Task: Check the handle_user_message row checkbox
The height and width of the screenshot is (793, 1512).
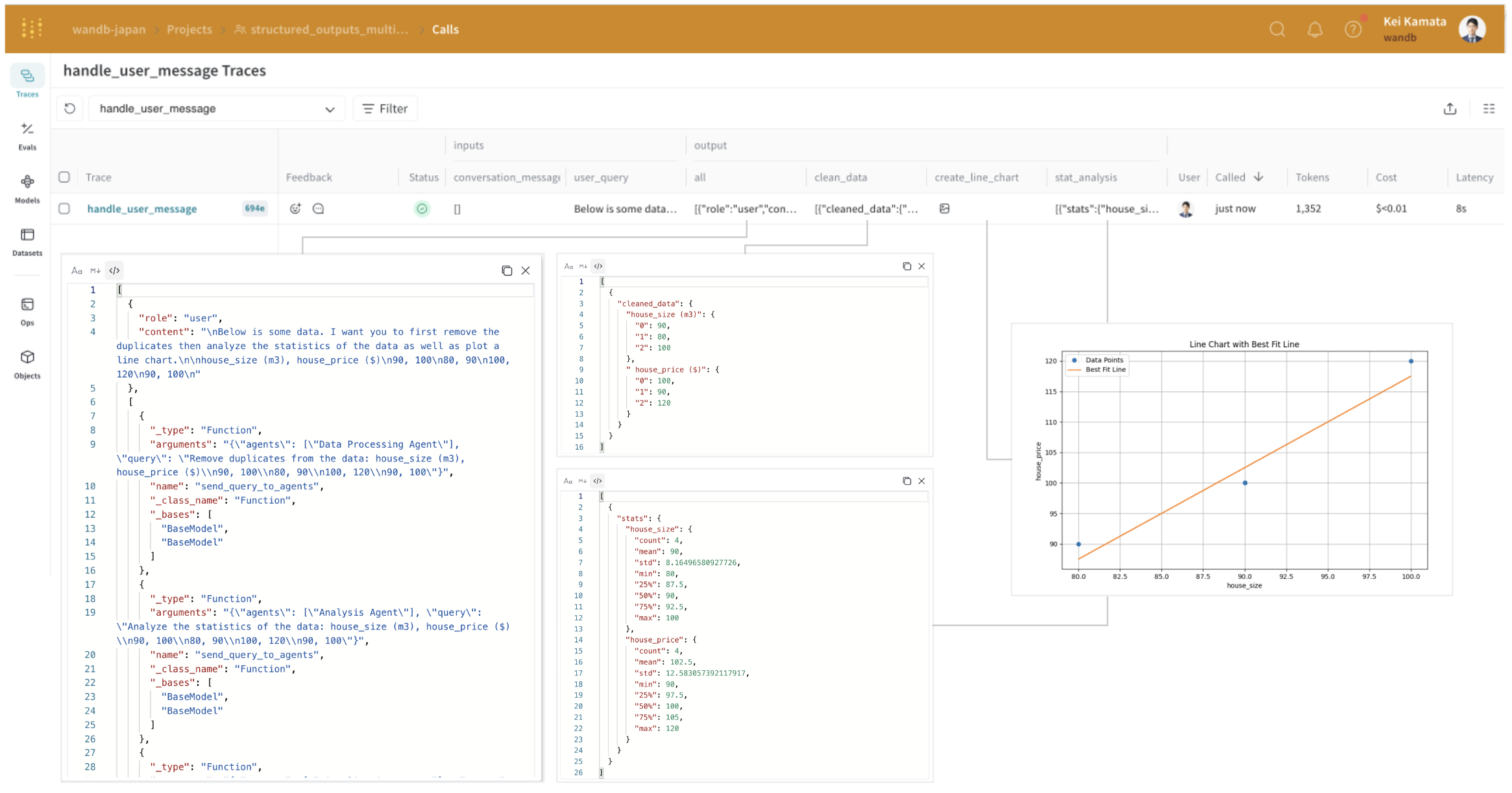Action: [64, 208]
